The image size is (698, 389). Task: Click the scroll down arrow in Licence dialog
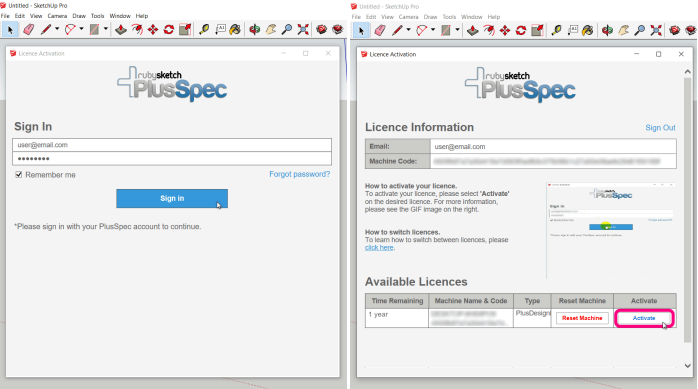[x=688, y=365]
